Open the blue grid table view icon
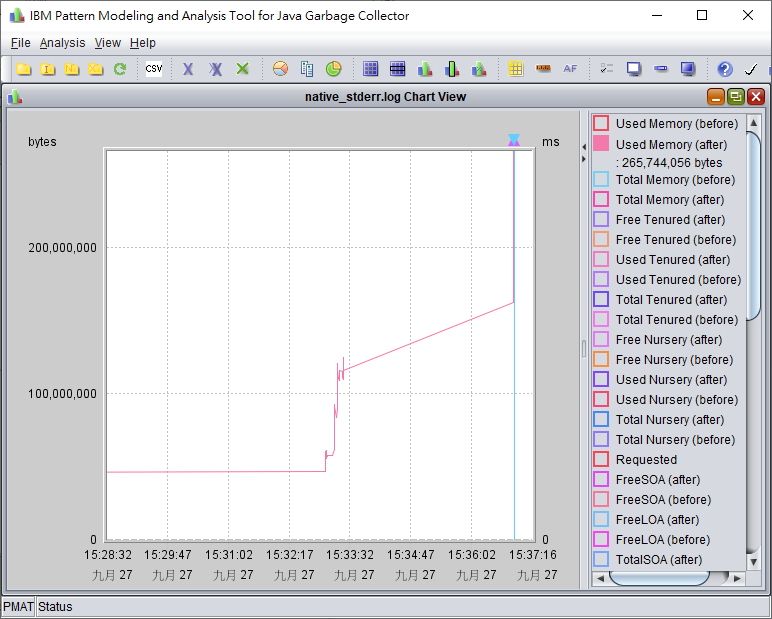Image resolution: width=772 pixels, height=619 pixels. (x=370, y=69)
